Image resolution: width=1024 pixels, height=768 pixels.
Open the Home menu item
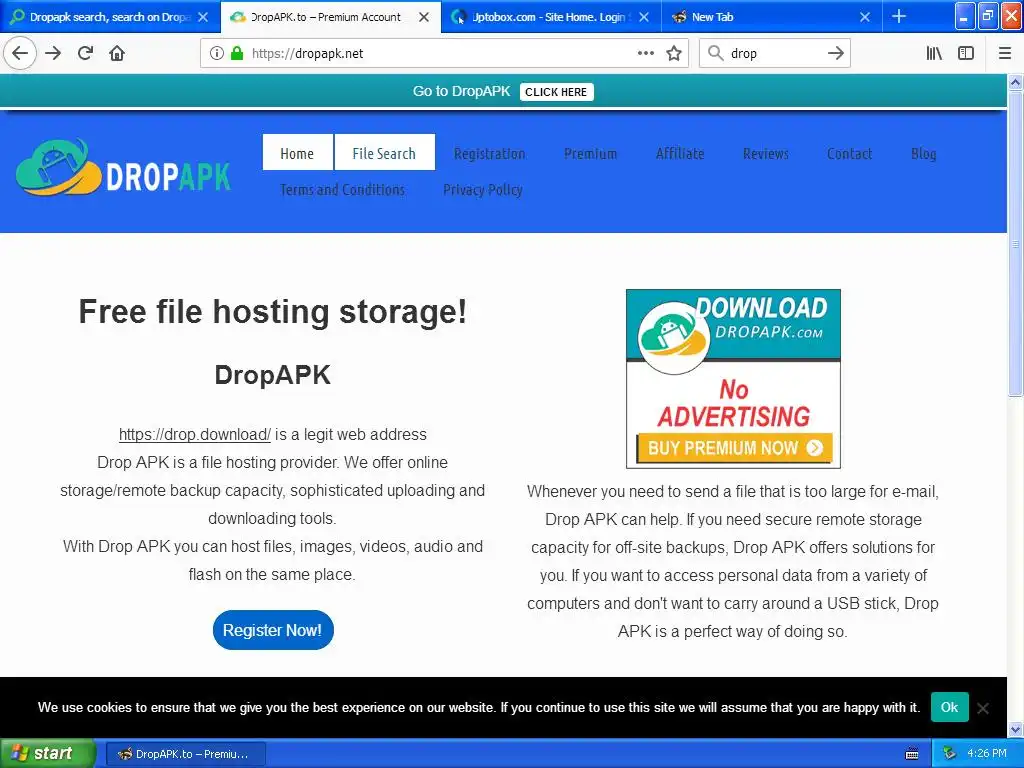pyautogui.click(x=297, y=153)
